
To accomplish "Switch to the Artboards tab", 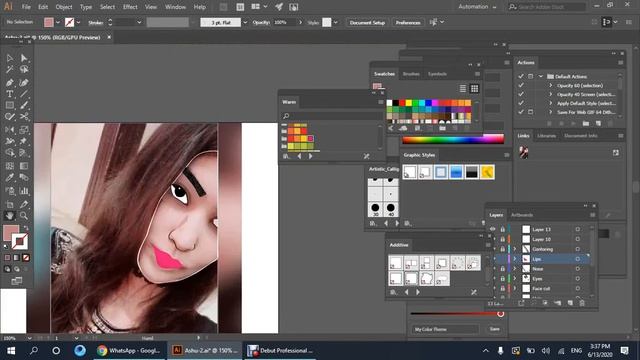I will 522,215.
